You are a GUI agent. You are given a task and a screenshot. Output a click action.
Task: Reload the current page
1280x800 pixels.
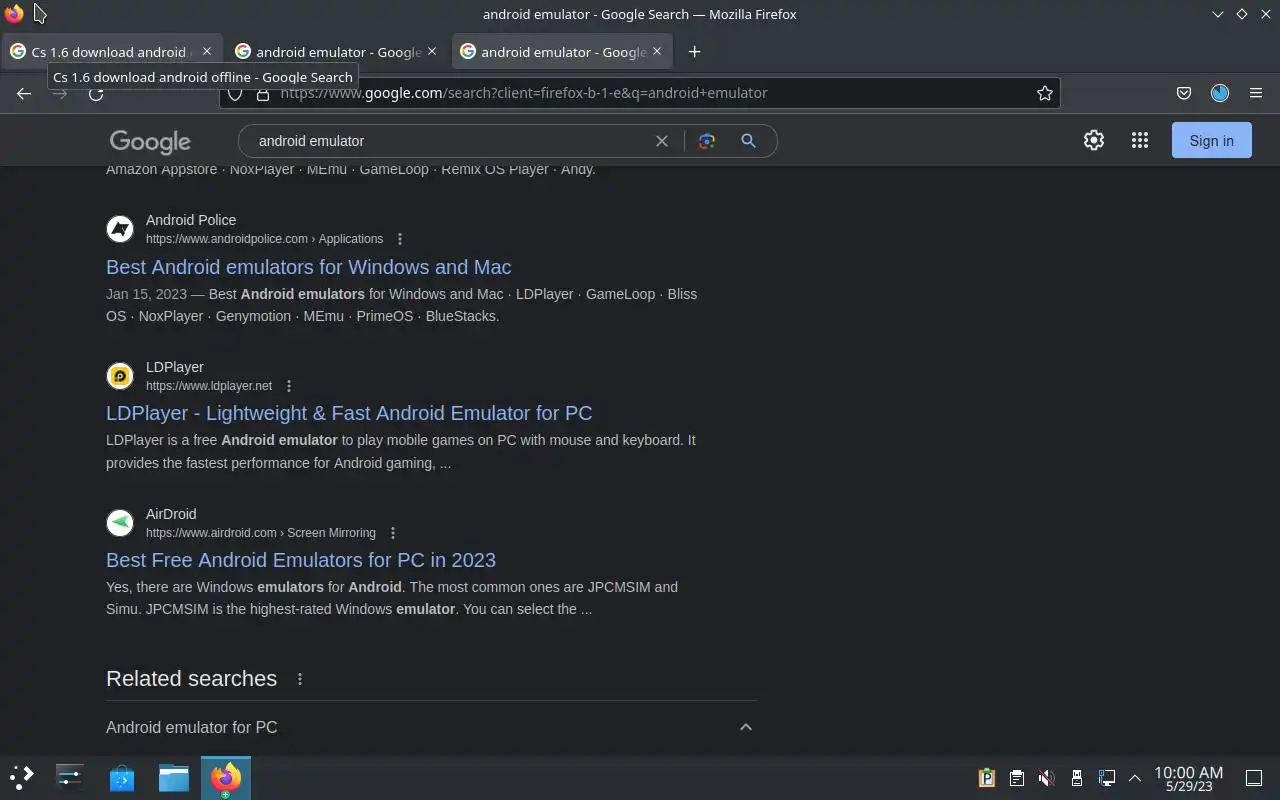click(96, 93)
